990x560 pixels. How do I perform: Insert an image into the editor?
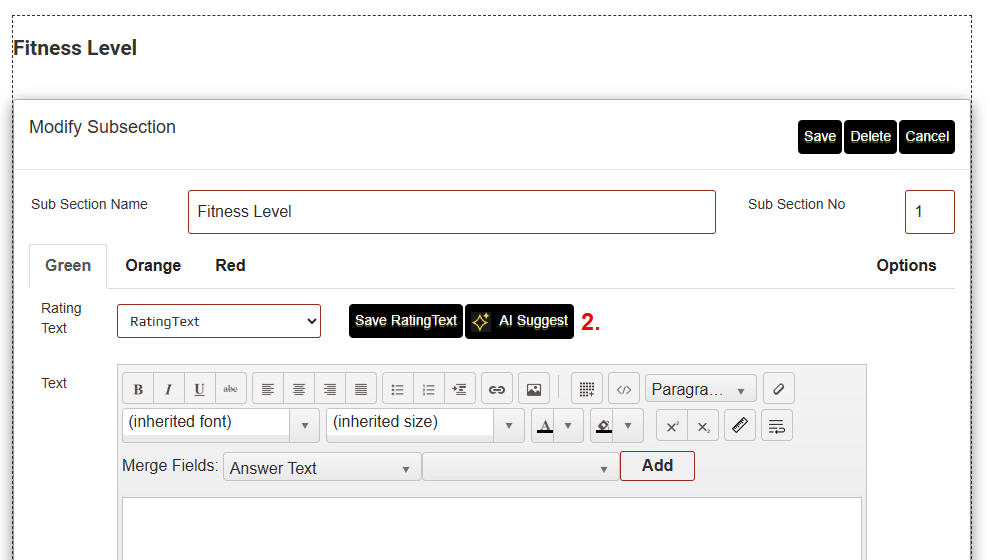(x=534, y=389)
